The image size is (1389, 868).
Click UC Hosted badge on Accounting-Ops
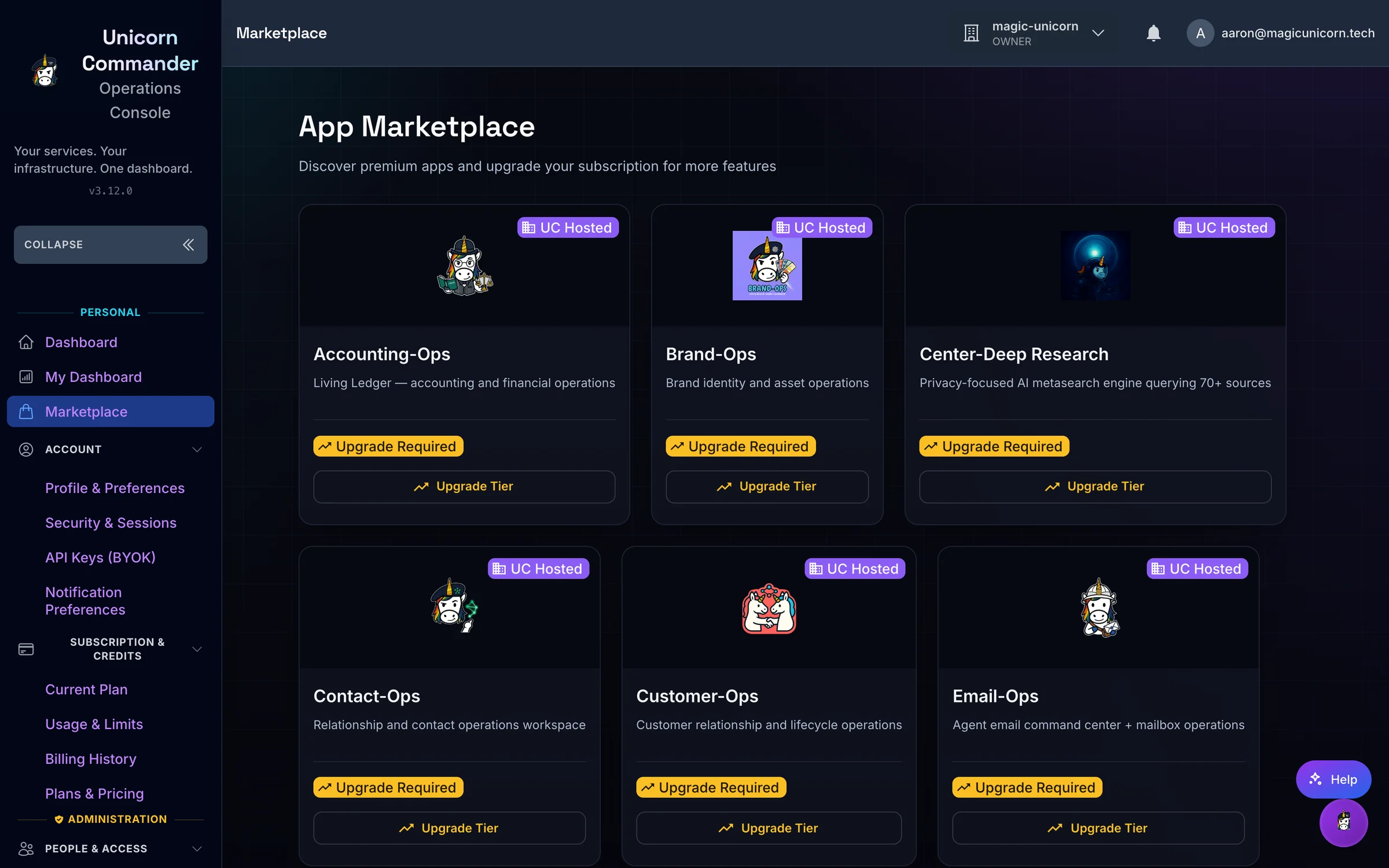(x=568, y=227)
